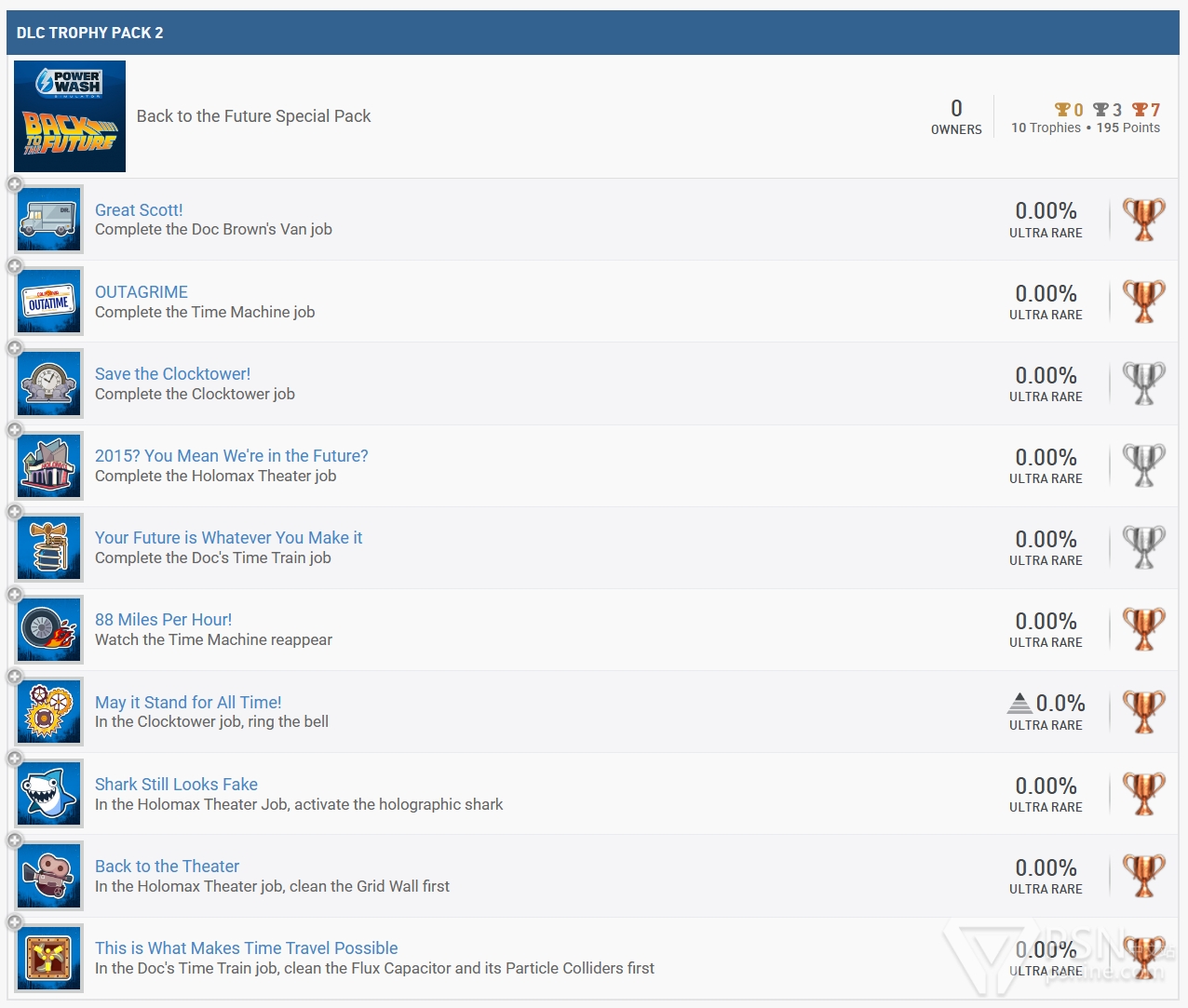Open the Your Future is Whatever trophy icon
The image size is (1188, 1008).
coord(49,547)
